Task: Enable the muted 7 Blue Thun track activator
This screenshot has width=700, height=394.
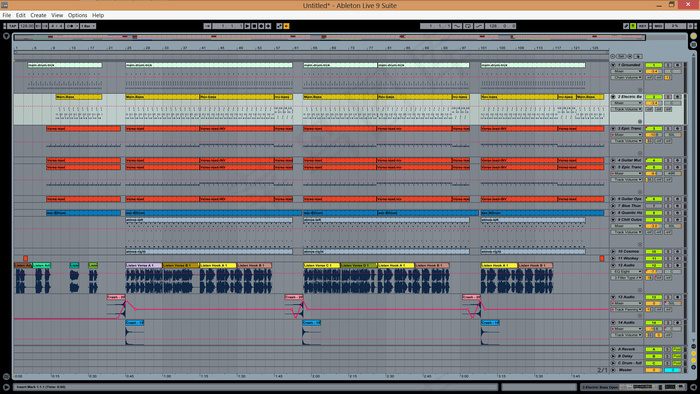Action: click(x=654, y=206)
